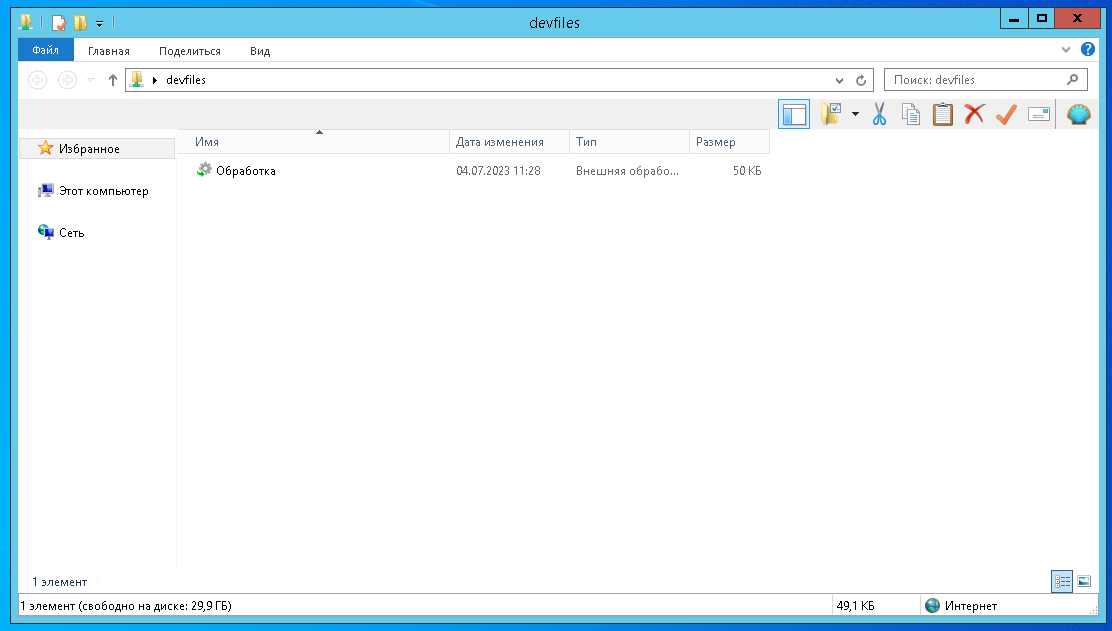Image resolution: width=1112 pixels, height=631 pixels.
Task: Toggle the navigation pane button in toolbar
Action: click(794, 115)
